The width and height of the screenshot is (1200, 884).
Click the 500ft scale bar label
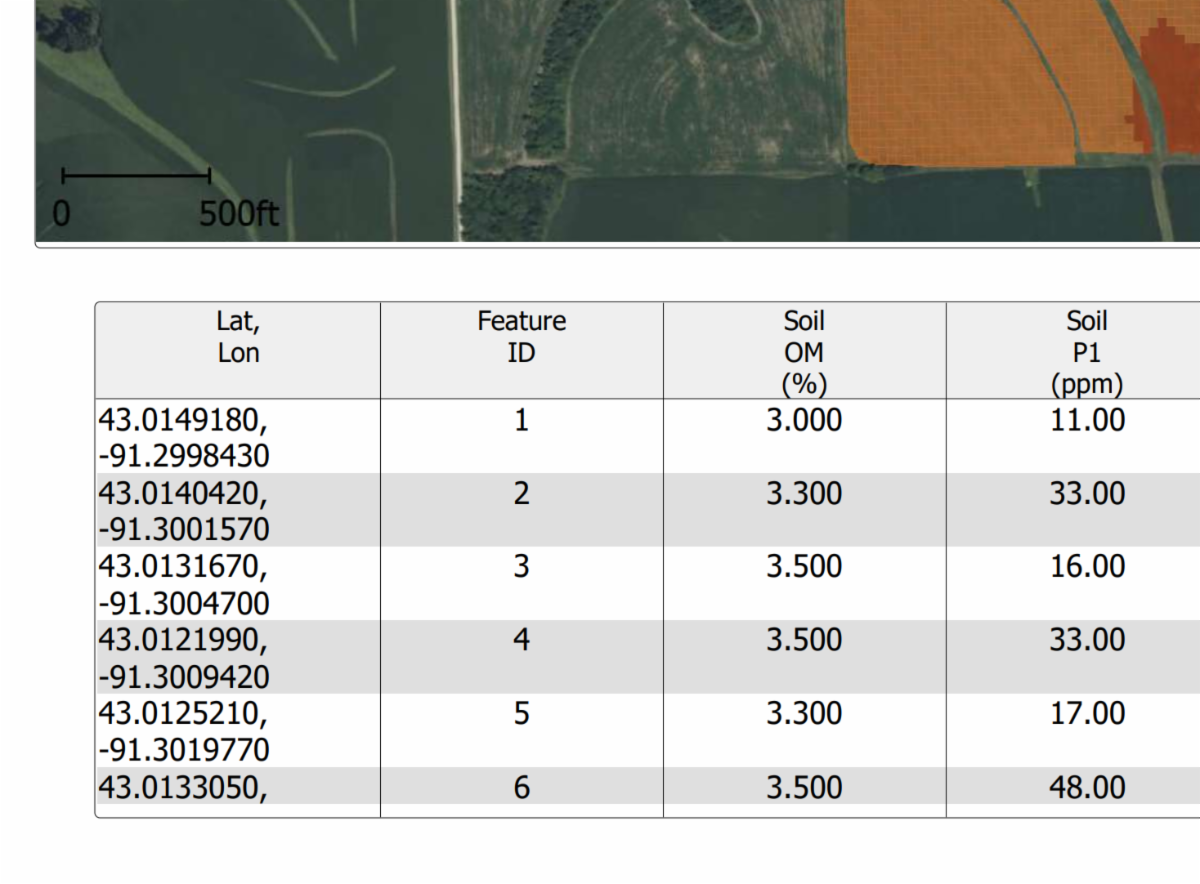click(239, 214)
